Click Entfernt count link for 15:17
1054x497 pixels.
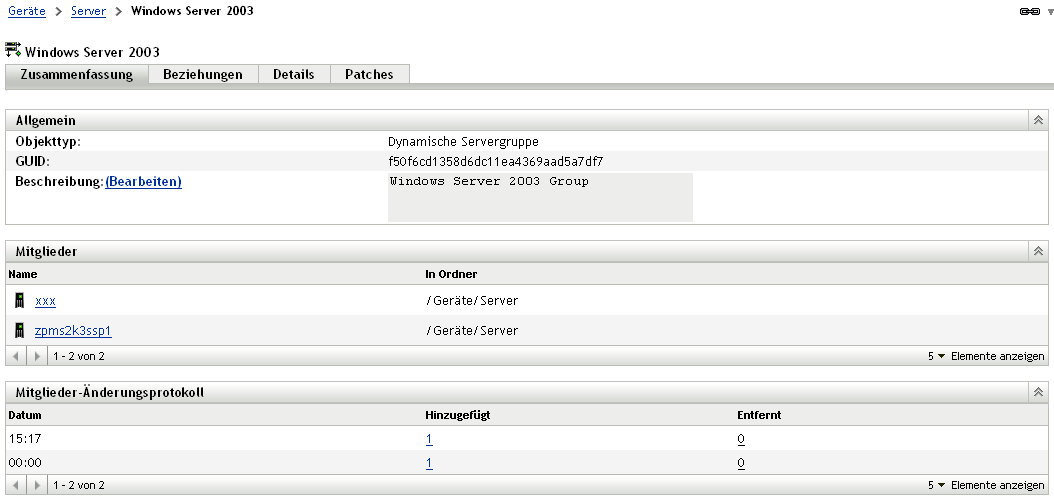click(741, 439)
